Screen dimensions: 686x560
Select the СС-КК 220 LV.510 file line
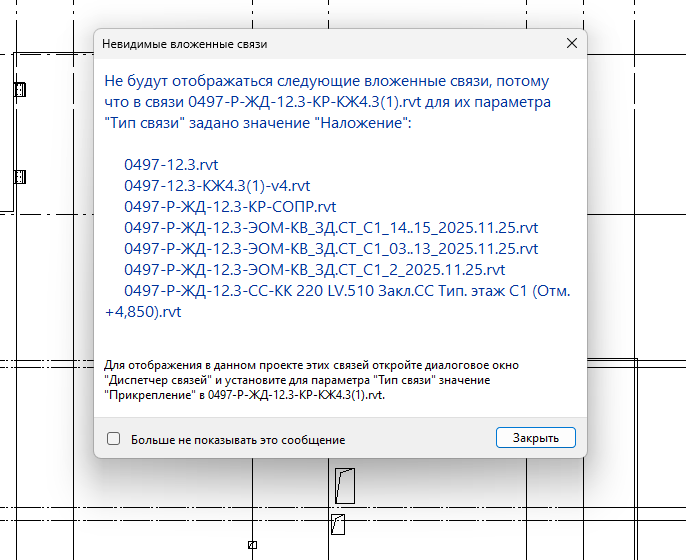[x=337, y=301]
